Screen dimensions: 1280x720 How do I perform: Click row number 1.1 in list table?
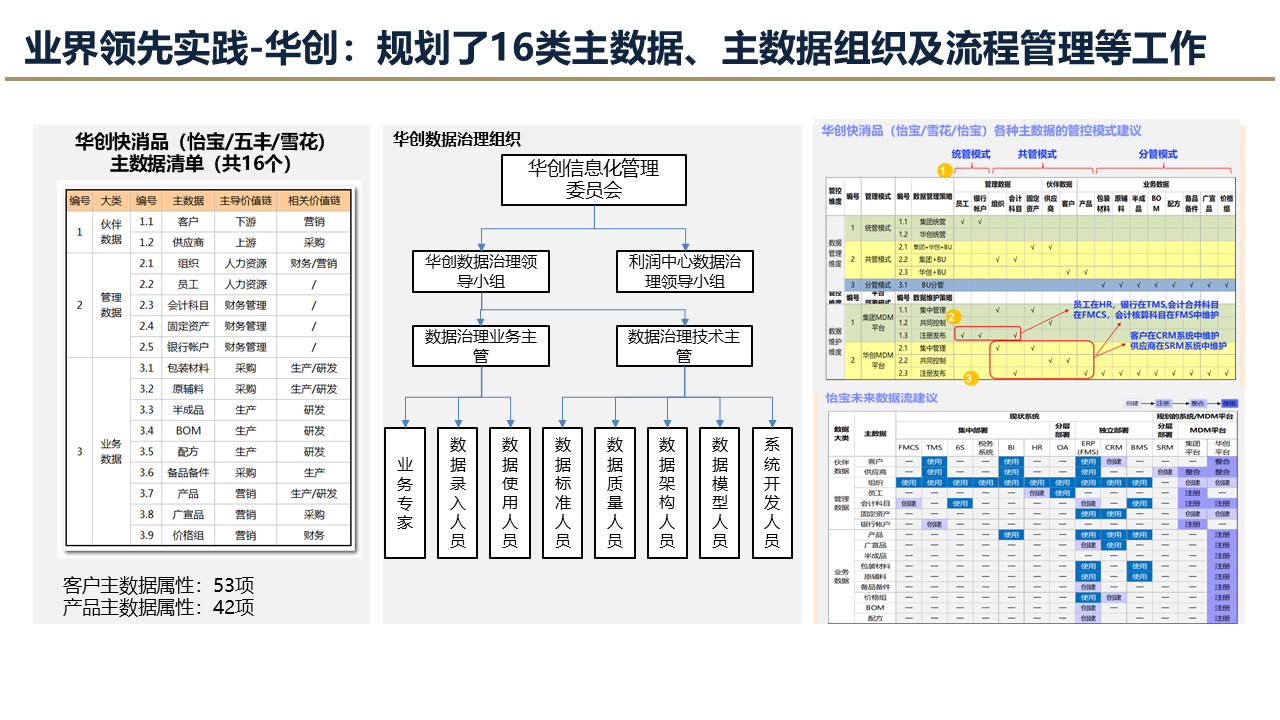click(146, 222)
